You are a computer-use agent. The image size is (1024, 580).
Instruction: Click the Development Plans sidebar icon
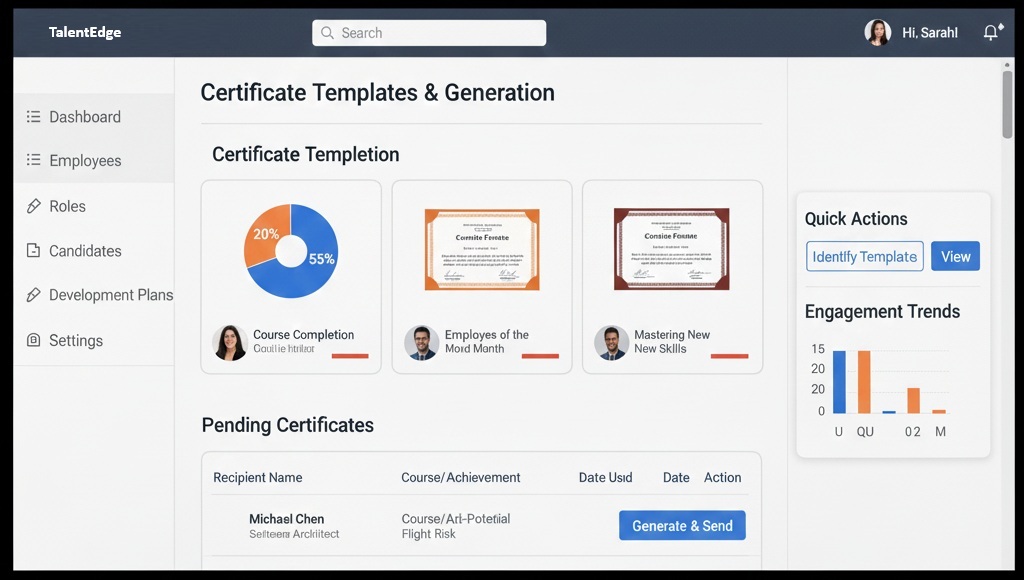(x=34, y=295)
